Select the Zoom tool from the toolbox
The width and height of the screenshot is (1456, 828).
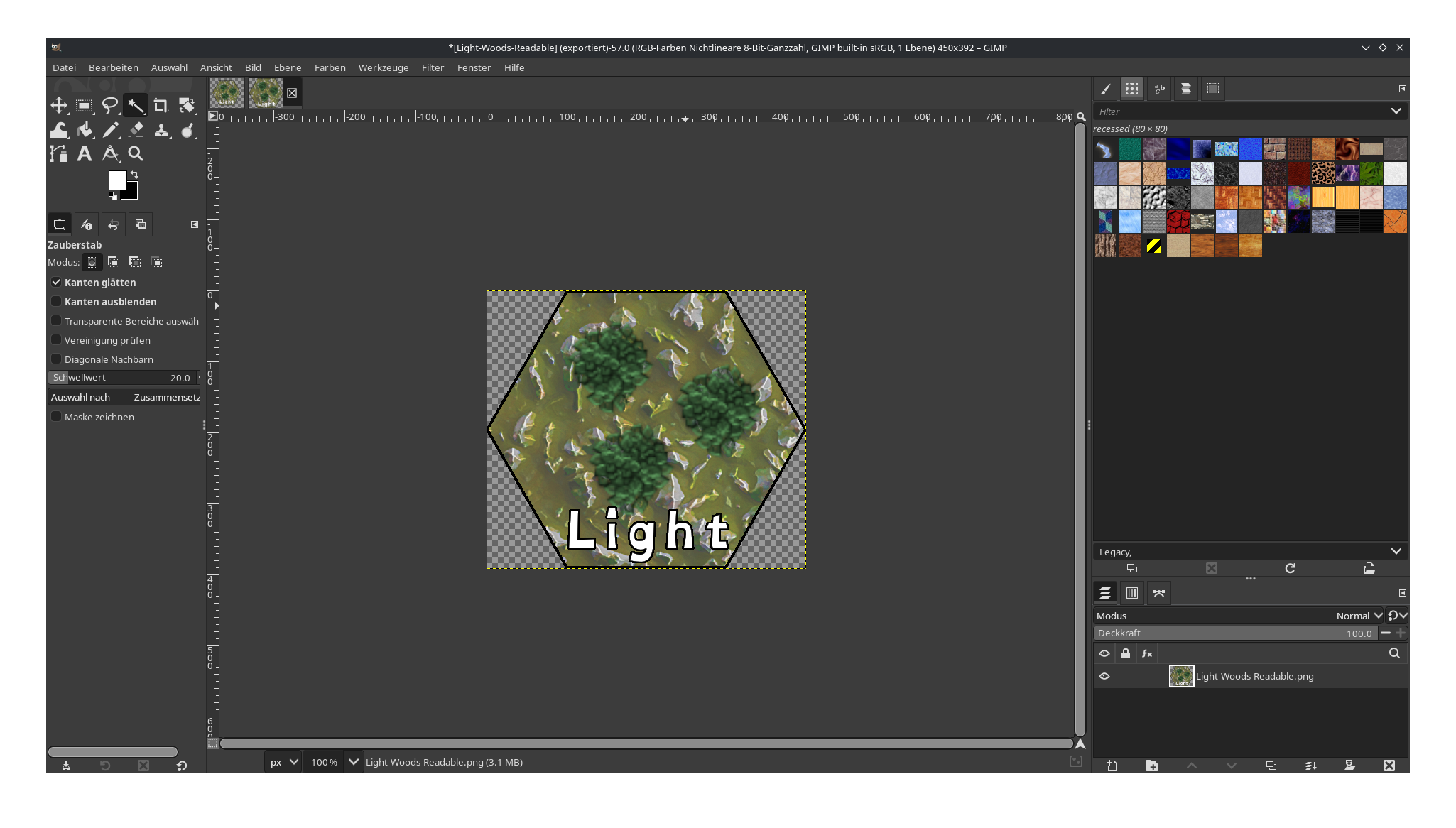pos(136,153)
